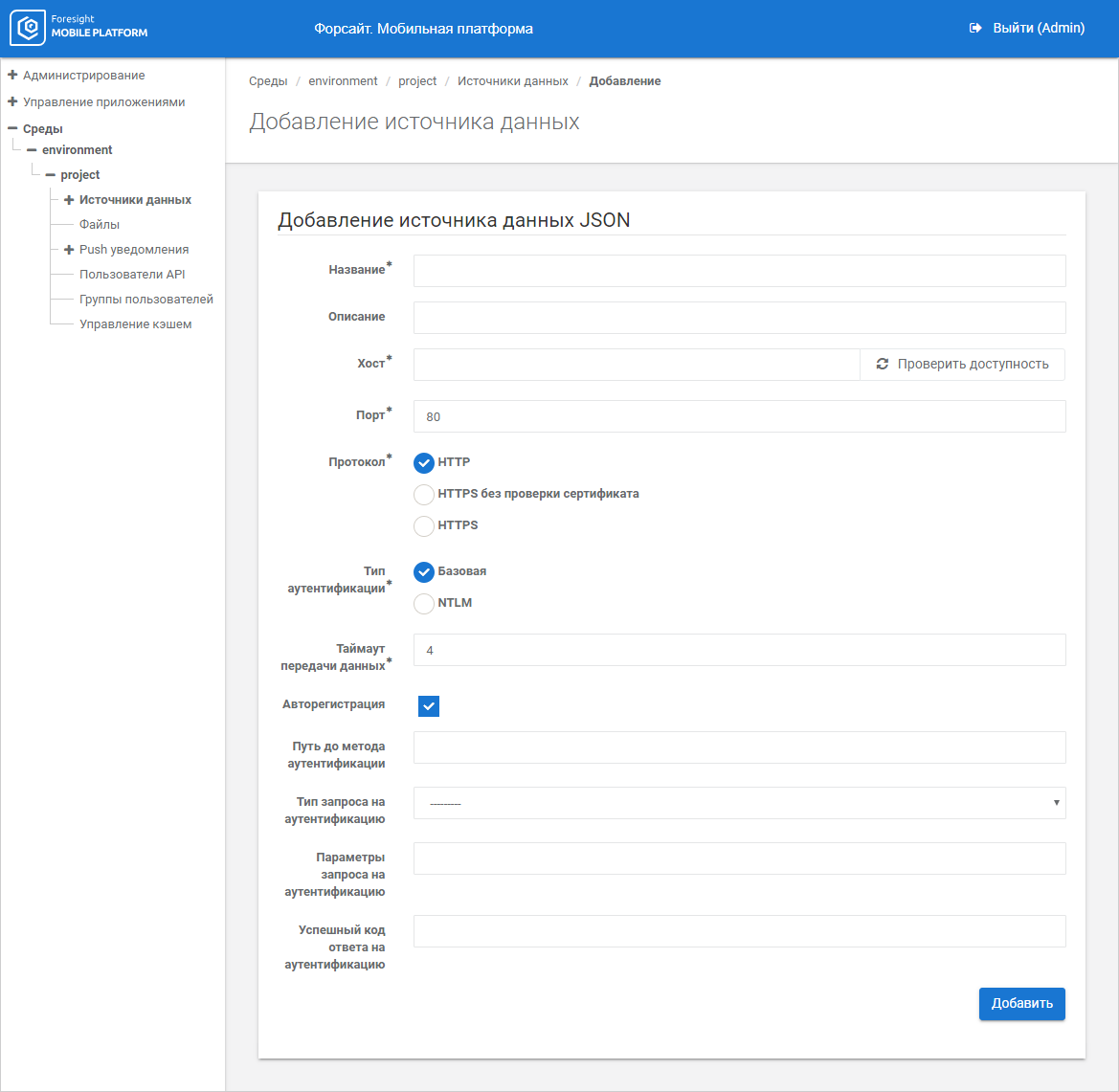Collapse the environment tree node
The image size is (1119, 1092).
click(x=32, y=150)
